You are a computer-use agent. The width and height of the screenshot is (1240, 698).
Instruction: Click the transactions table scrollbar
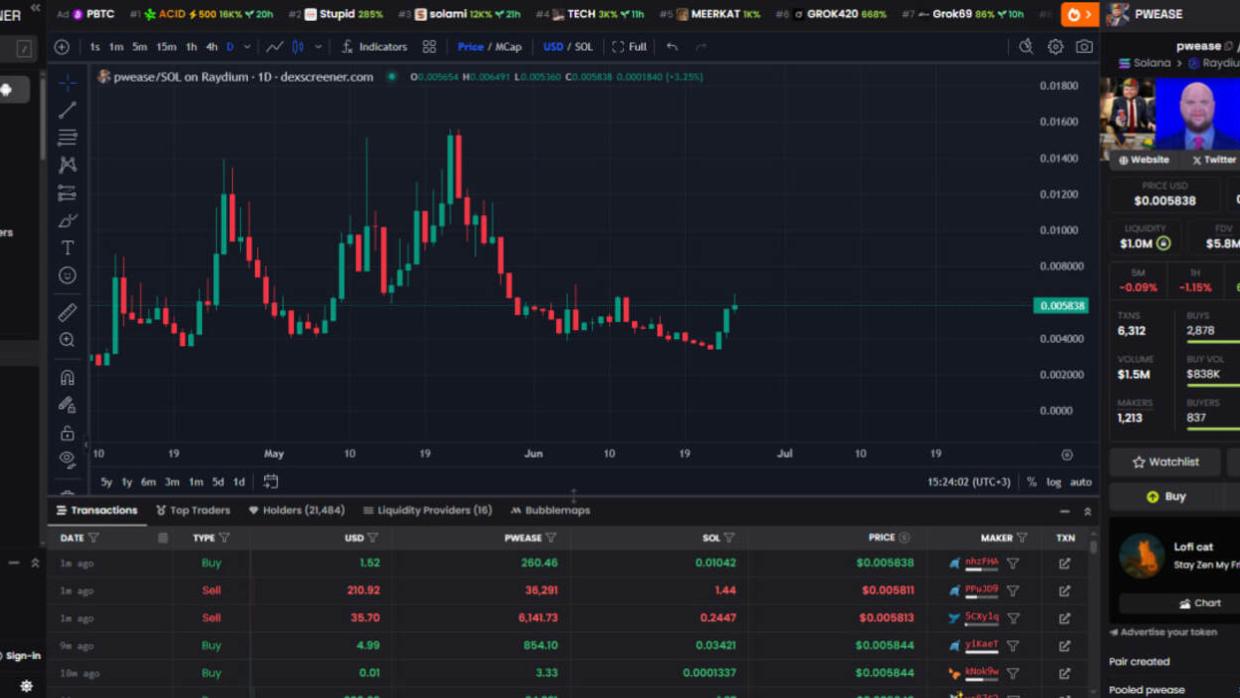click(1093, 546)
